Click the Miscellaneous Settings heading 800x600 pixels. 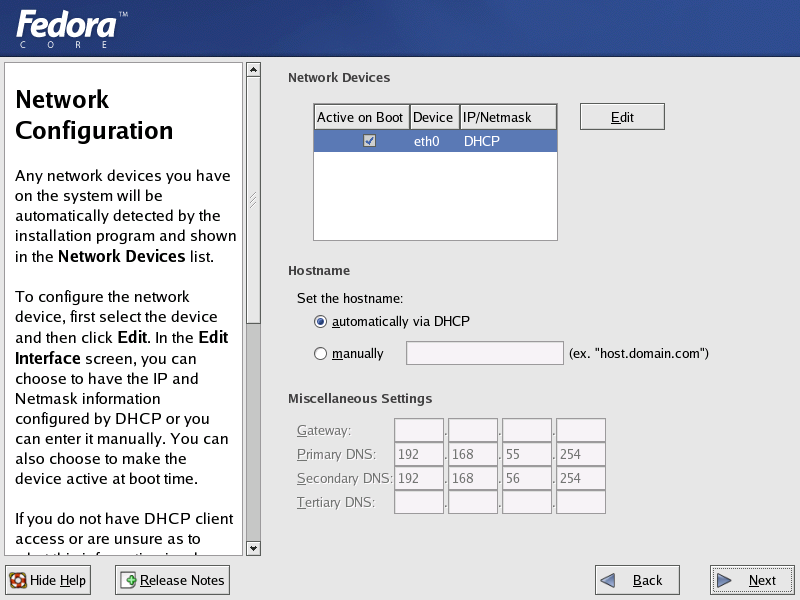click(360, 398)
